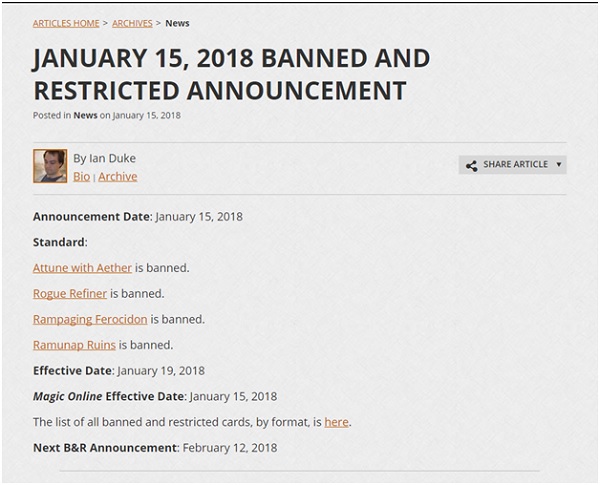
Task: Open the Archives breadcrumb link
Action: (x=132, y=23)
